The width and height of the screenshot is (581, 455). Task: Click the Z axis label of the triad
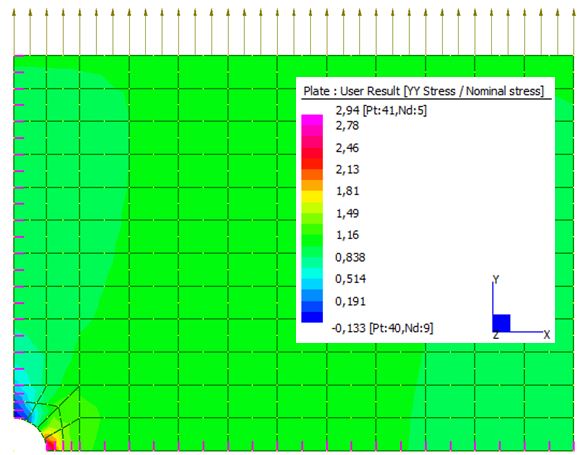496,335
